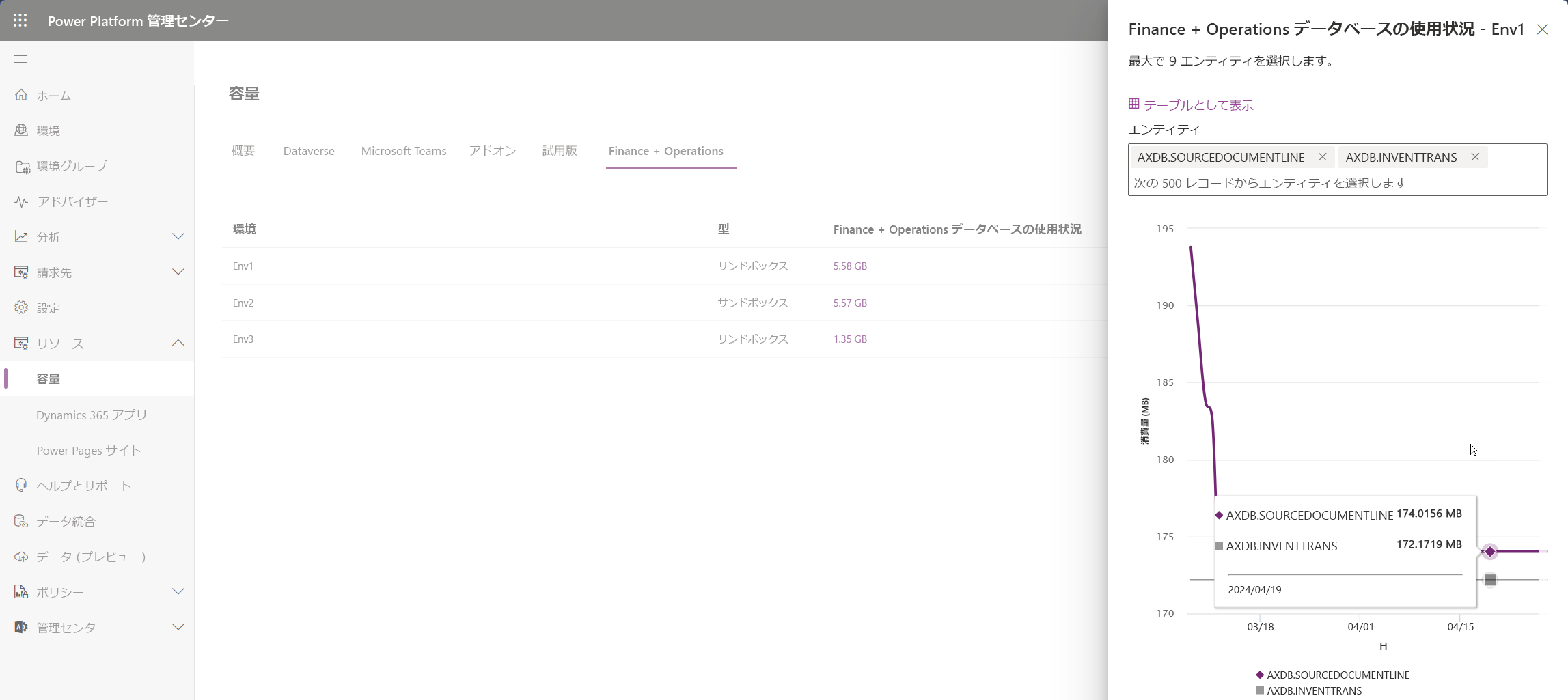Click the 2024/04/19 tooltip date
Screen dimensions: 1568x700
click(x=1254, y=589)
